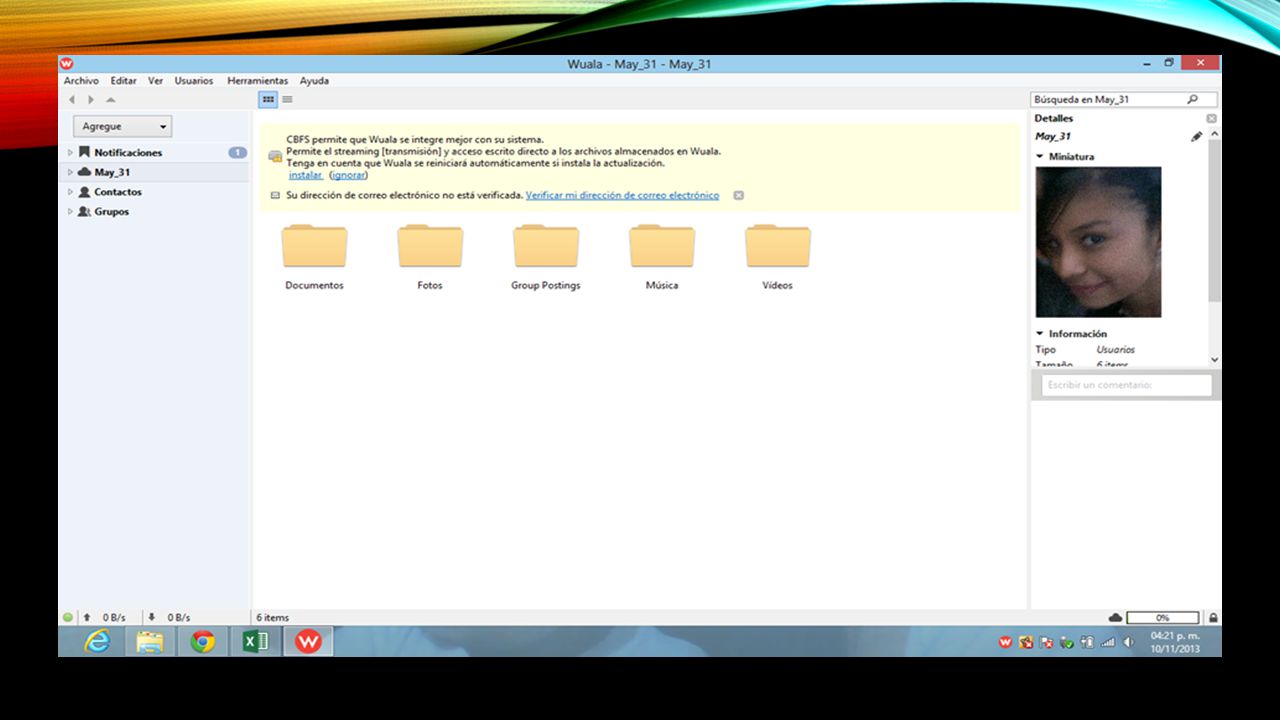Expand the Grupos tree node
Screen dimensions: 1280x720
[x=70, y=212]
